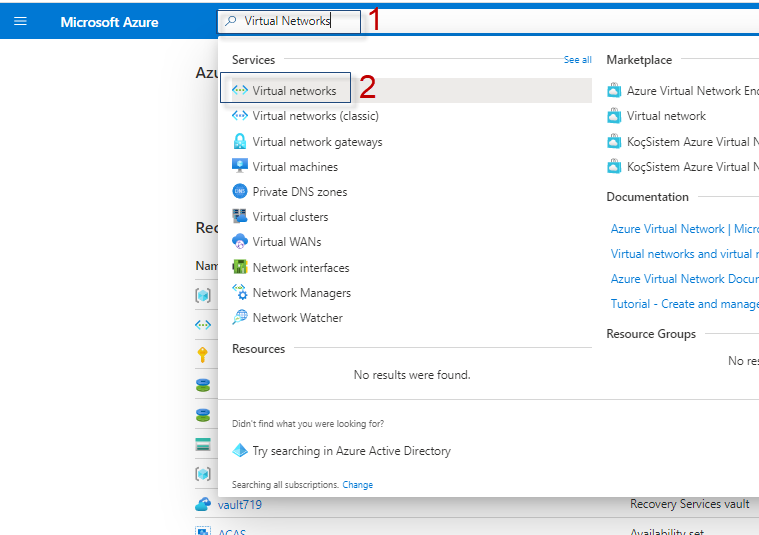Click the Network interfaces icon

(x=240, y=267)
